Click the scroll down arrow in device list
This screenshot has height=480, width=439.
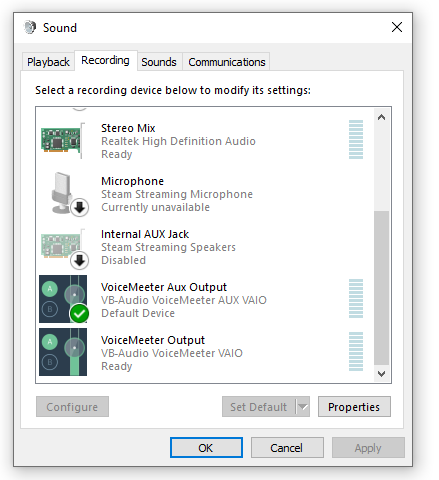(382, 374)
